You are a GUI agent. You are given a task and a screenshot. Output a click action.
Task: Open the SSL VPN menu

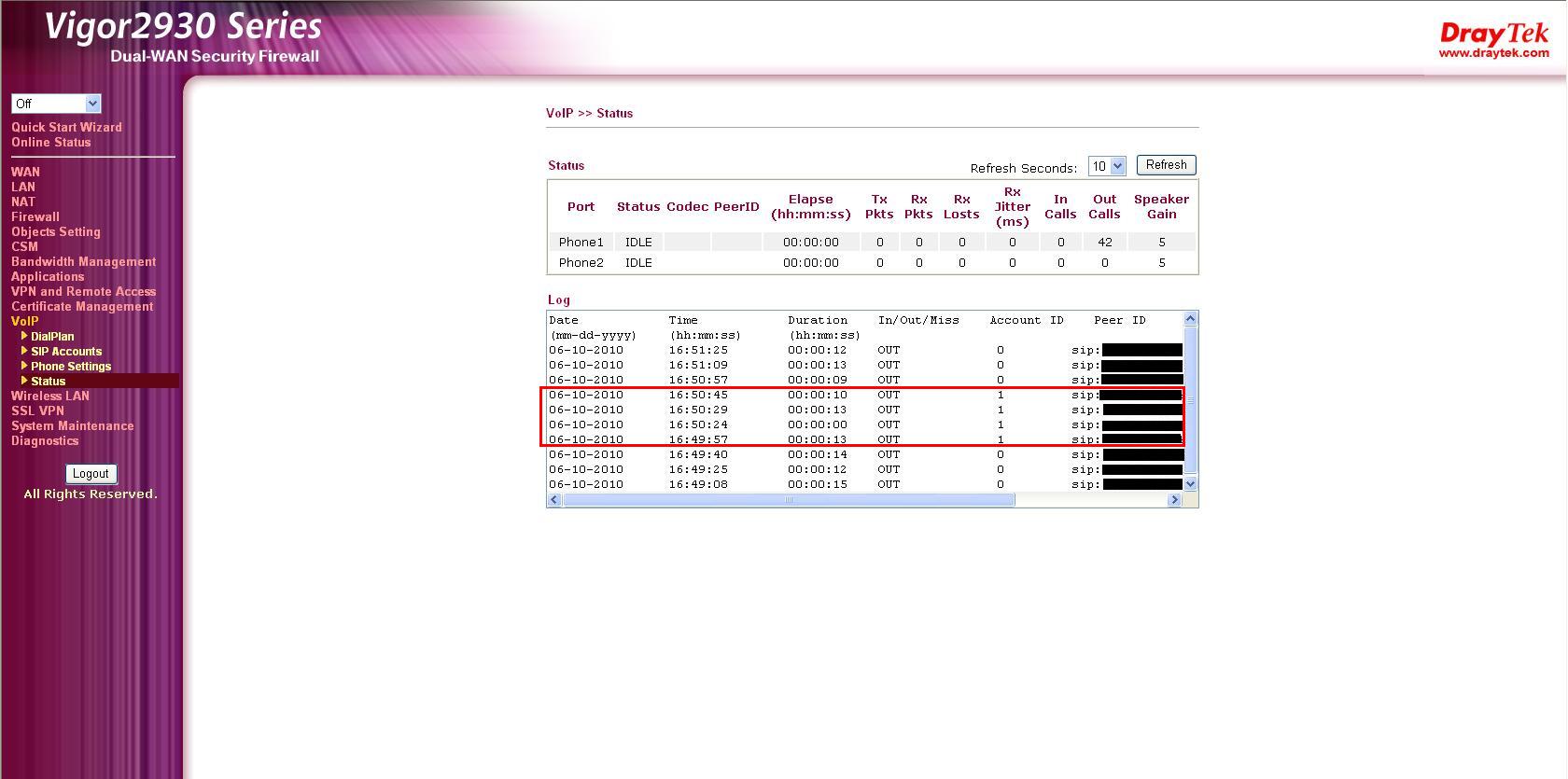(x=38, y=410)
